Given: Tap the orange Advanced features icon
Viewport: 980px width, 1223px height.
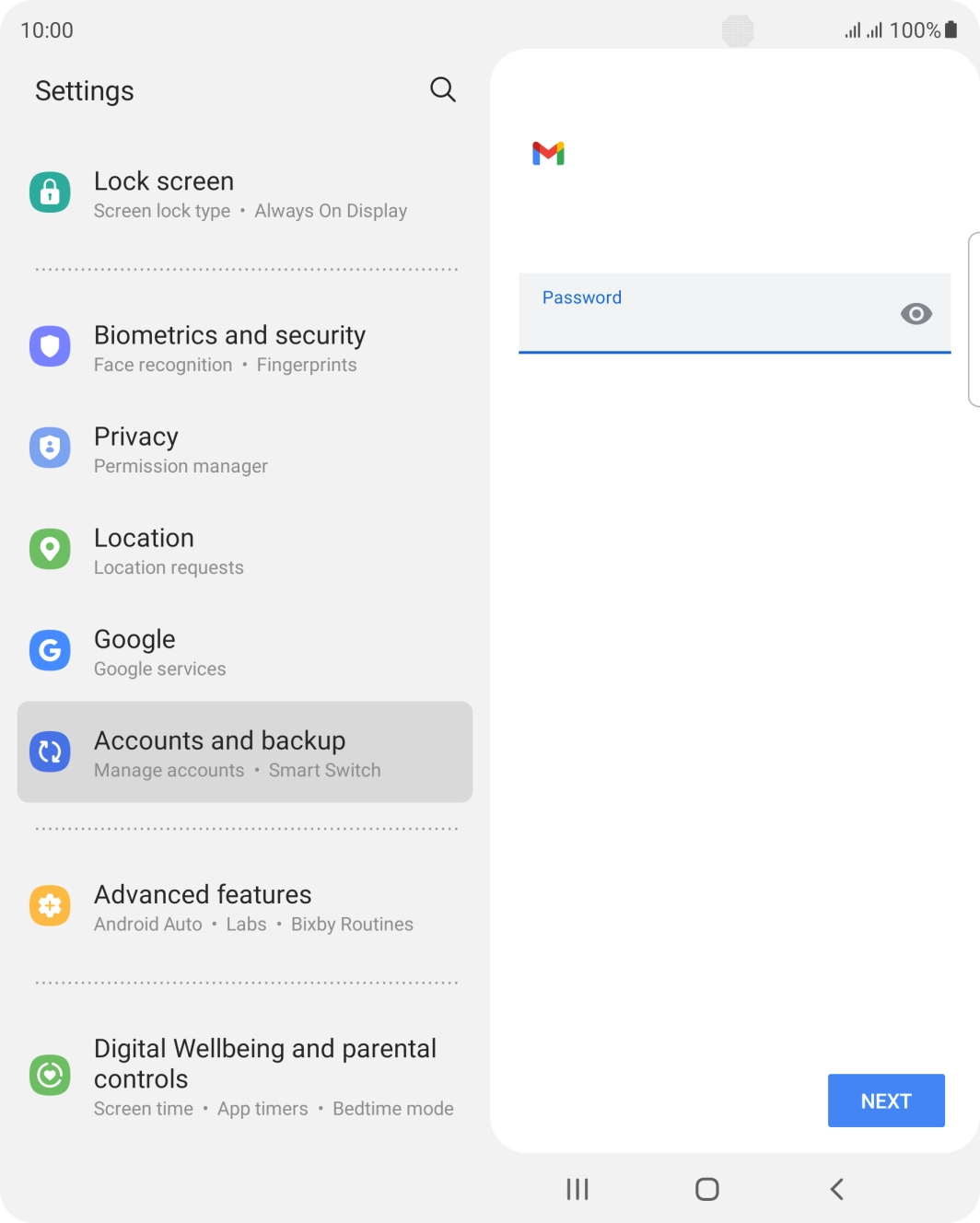Looking at the screenshot, I should click(50, 905).
